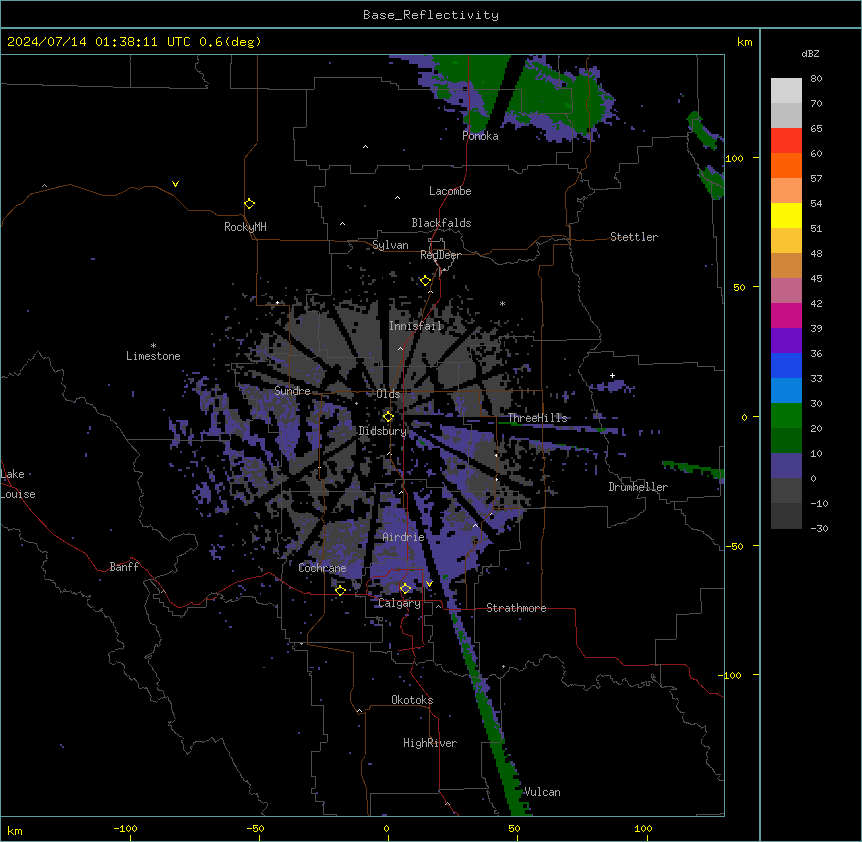Click the Cochrane label

(x=322, y=568)
